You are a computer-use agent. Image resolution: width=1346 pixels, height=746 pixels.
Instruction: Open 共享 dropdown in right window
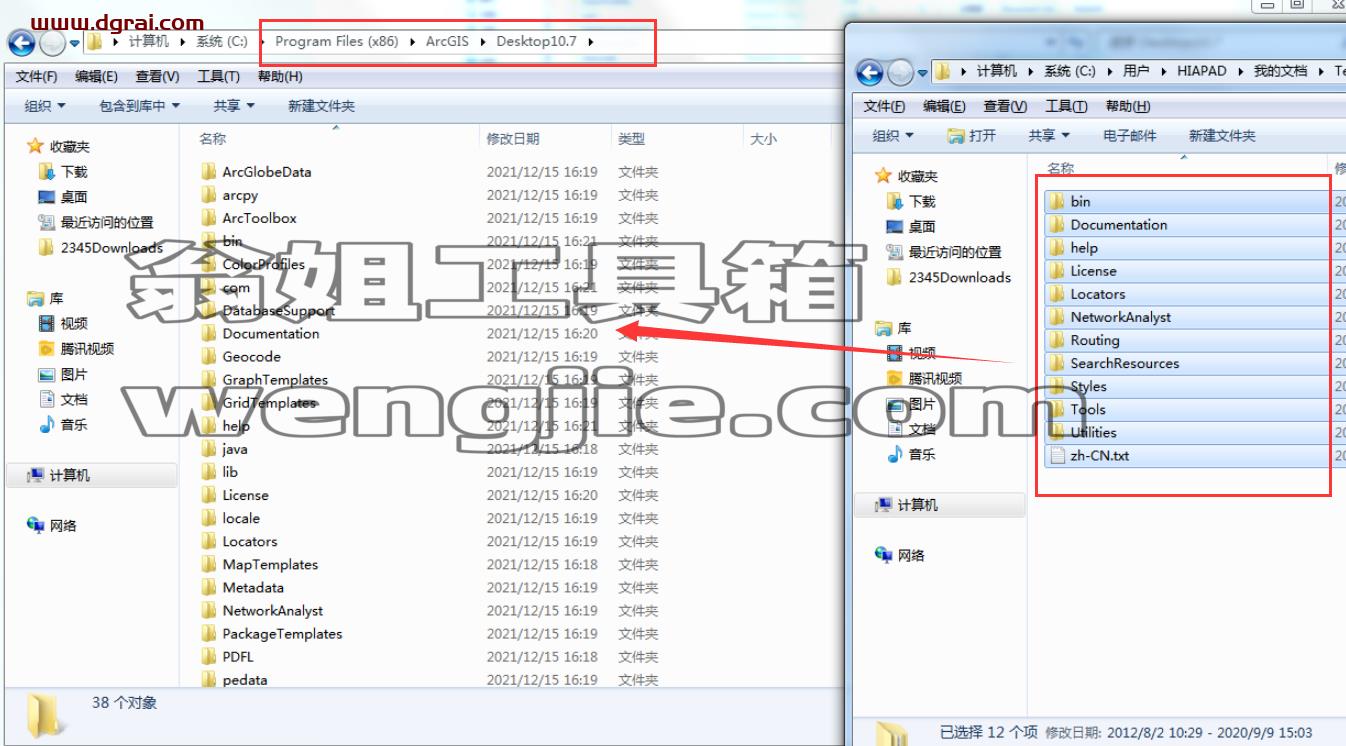(x=1049, y=136)
